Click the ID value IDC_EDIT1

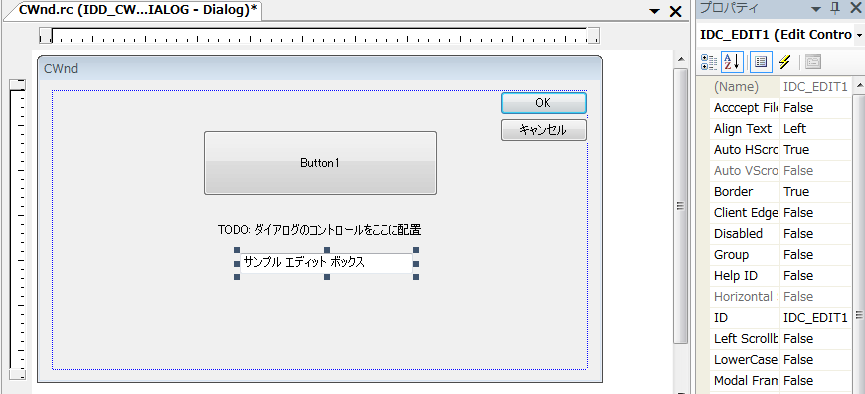pos(815,317)
